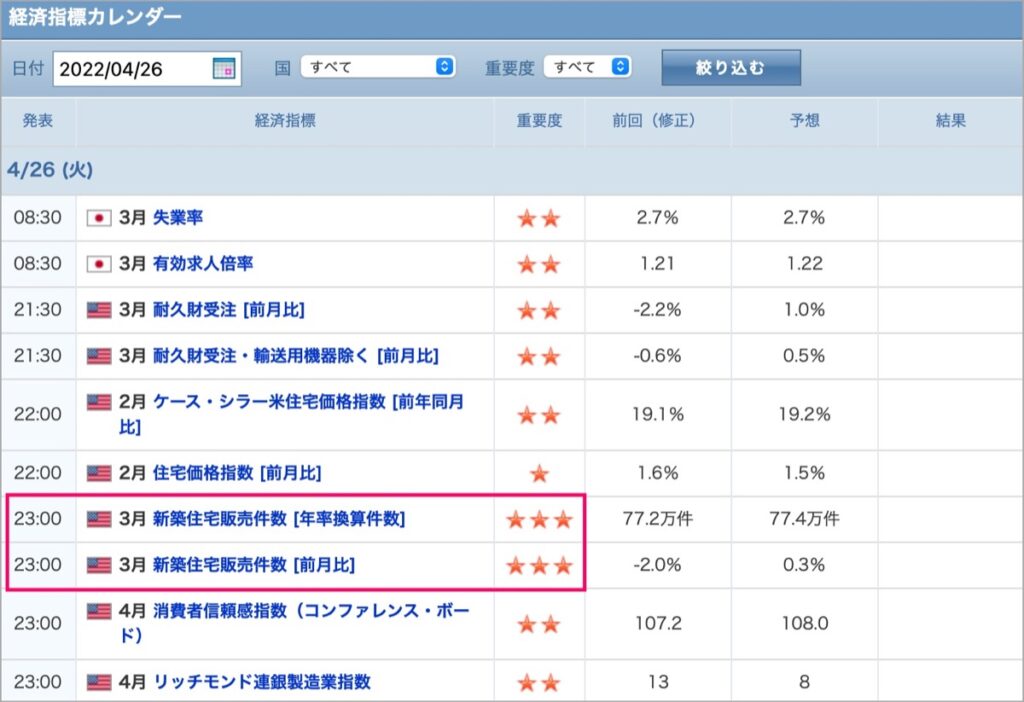The width and height of the screenshot is (1024, 702).
Task: Click the 発表 column header
Action: (38, 120)
